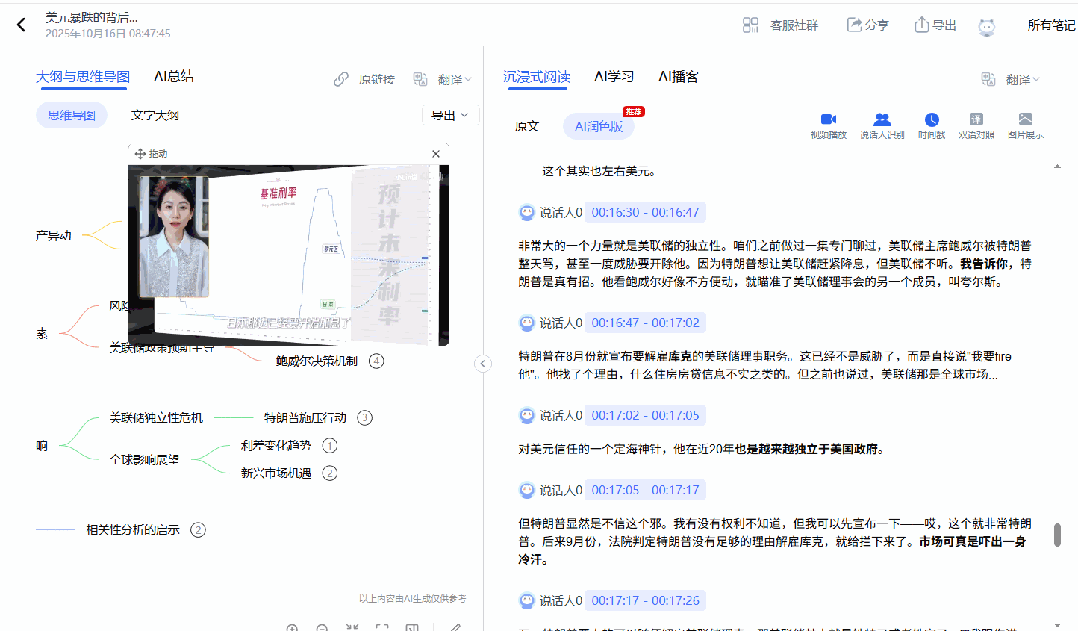The height and width of the screenshot is (631, 1078).
Task: Expand the right panel 翻译 dropdown
Action: [1010, 79]
